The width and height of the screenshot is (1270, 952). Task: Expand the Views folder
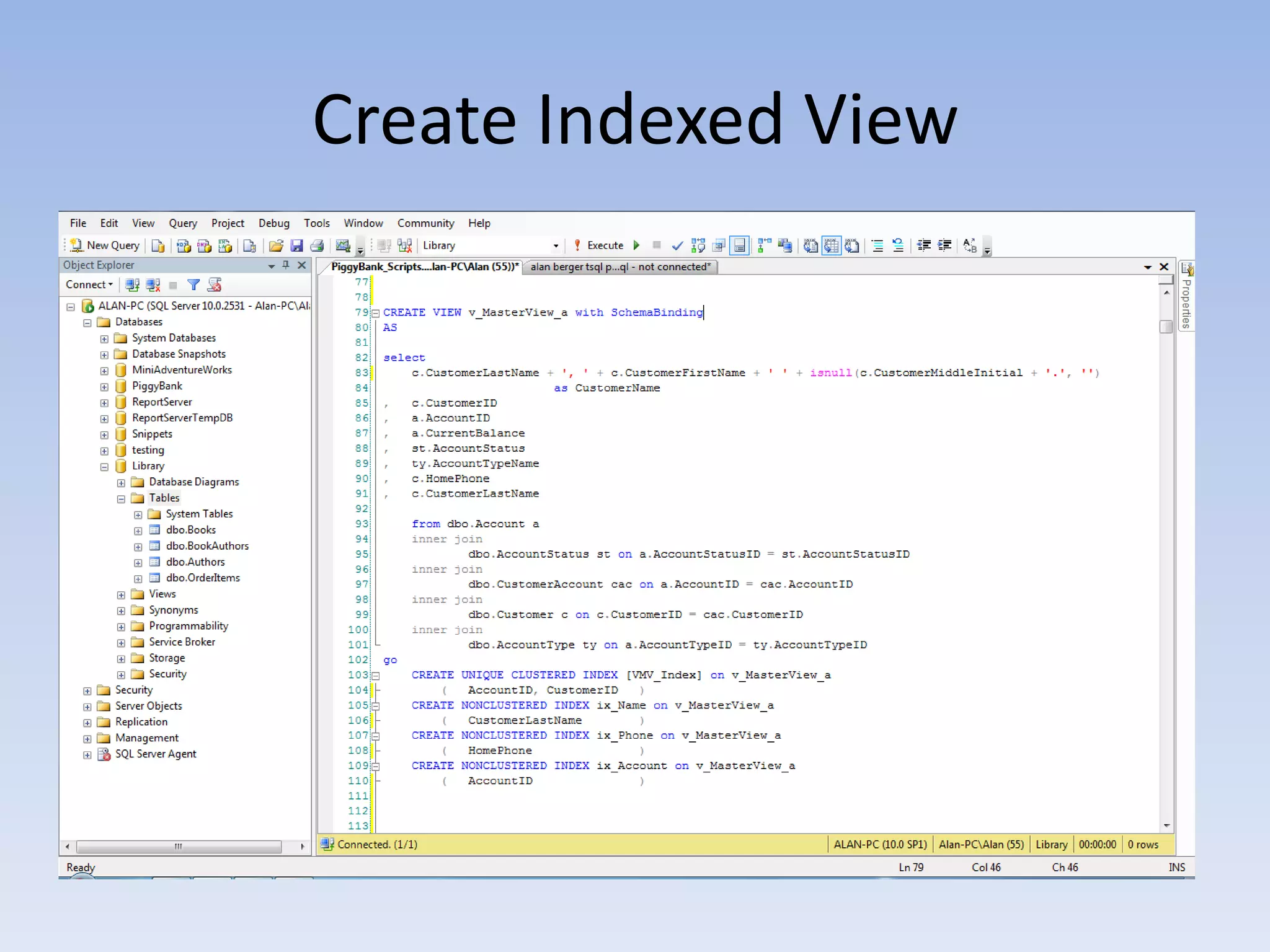pos(121,595)
